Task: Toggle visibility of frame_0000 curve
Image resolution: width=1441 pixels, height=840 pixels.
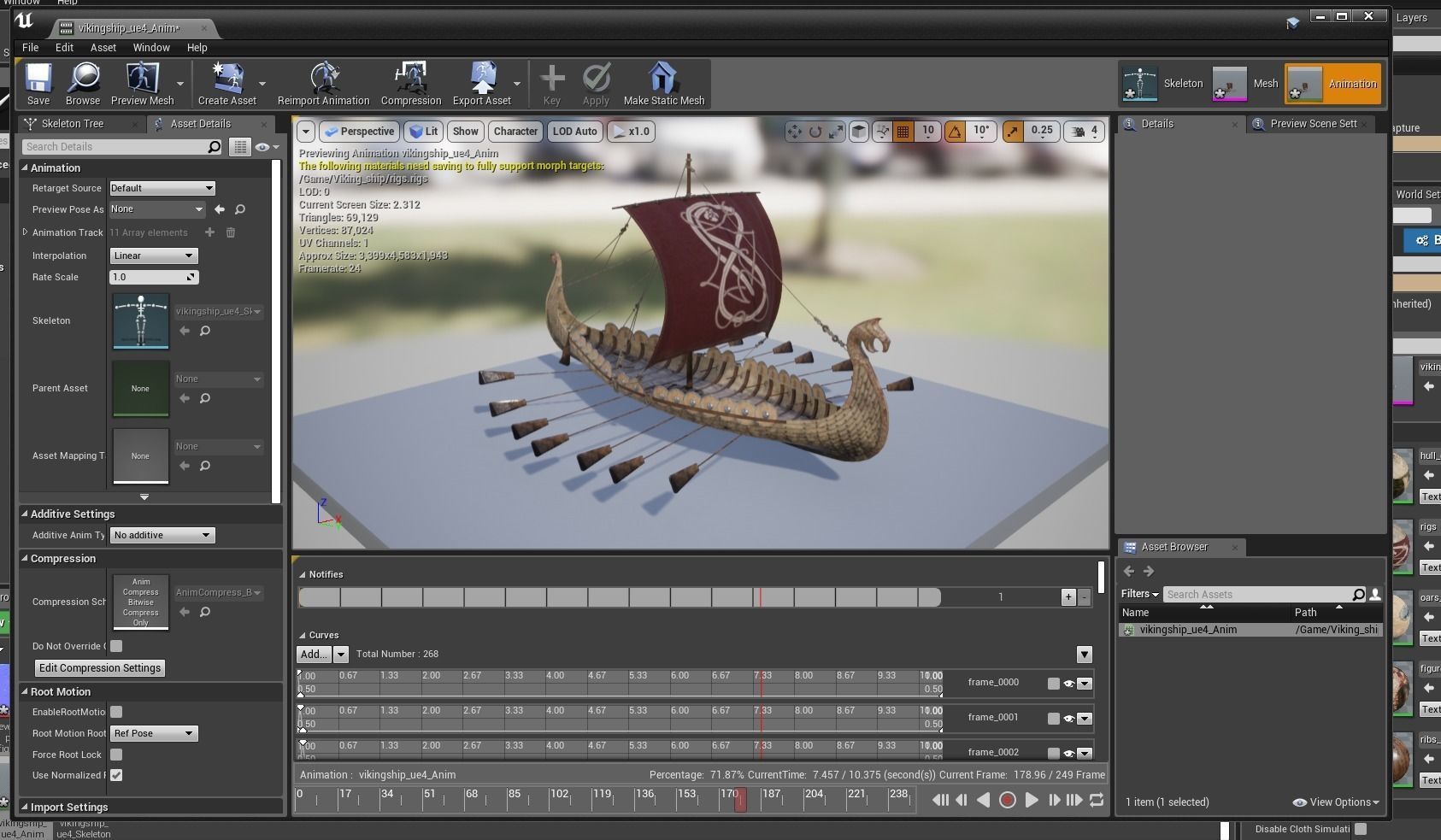Action: pos(1068,684)
